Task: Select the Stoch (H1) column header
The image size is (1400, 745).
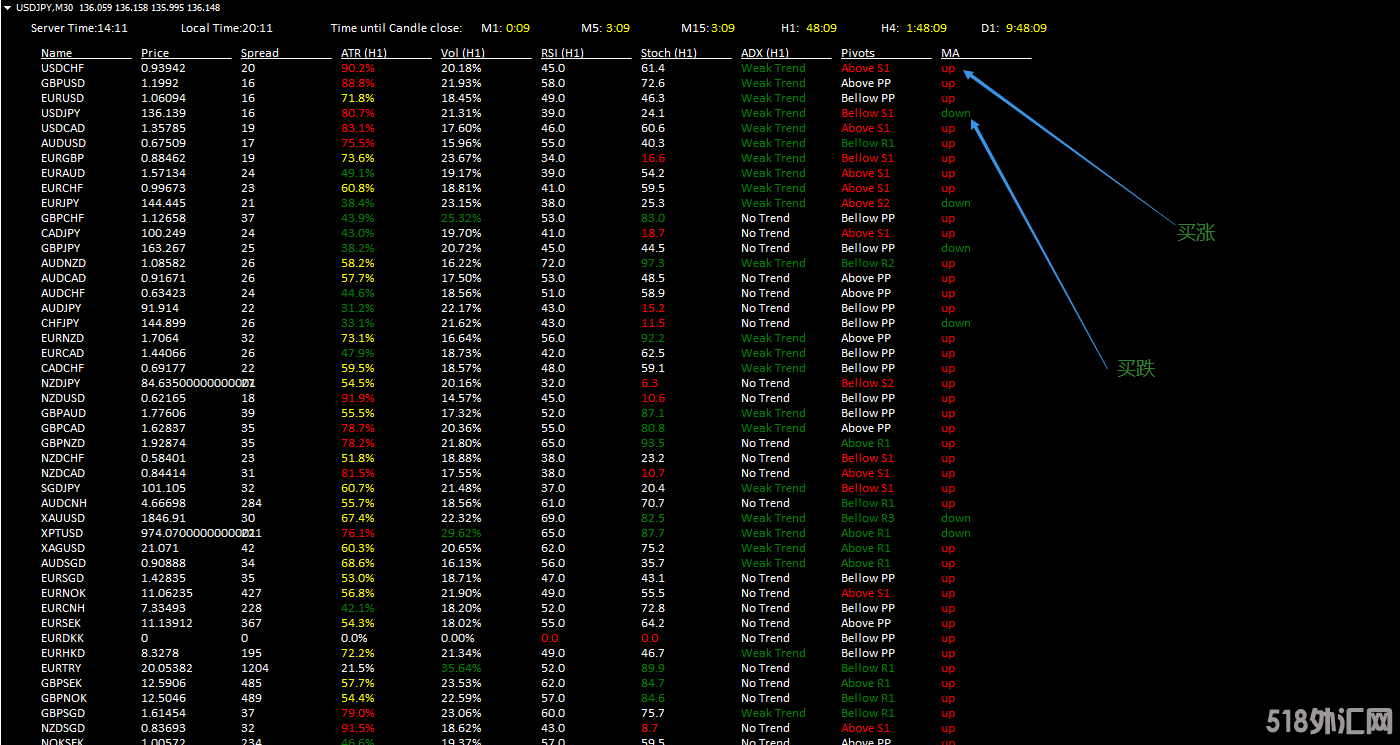Action: pos(668,53)
